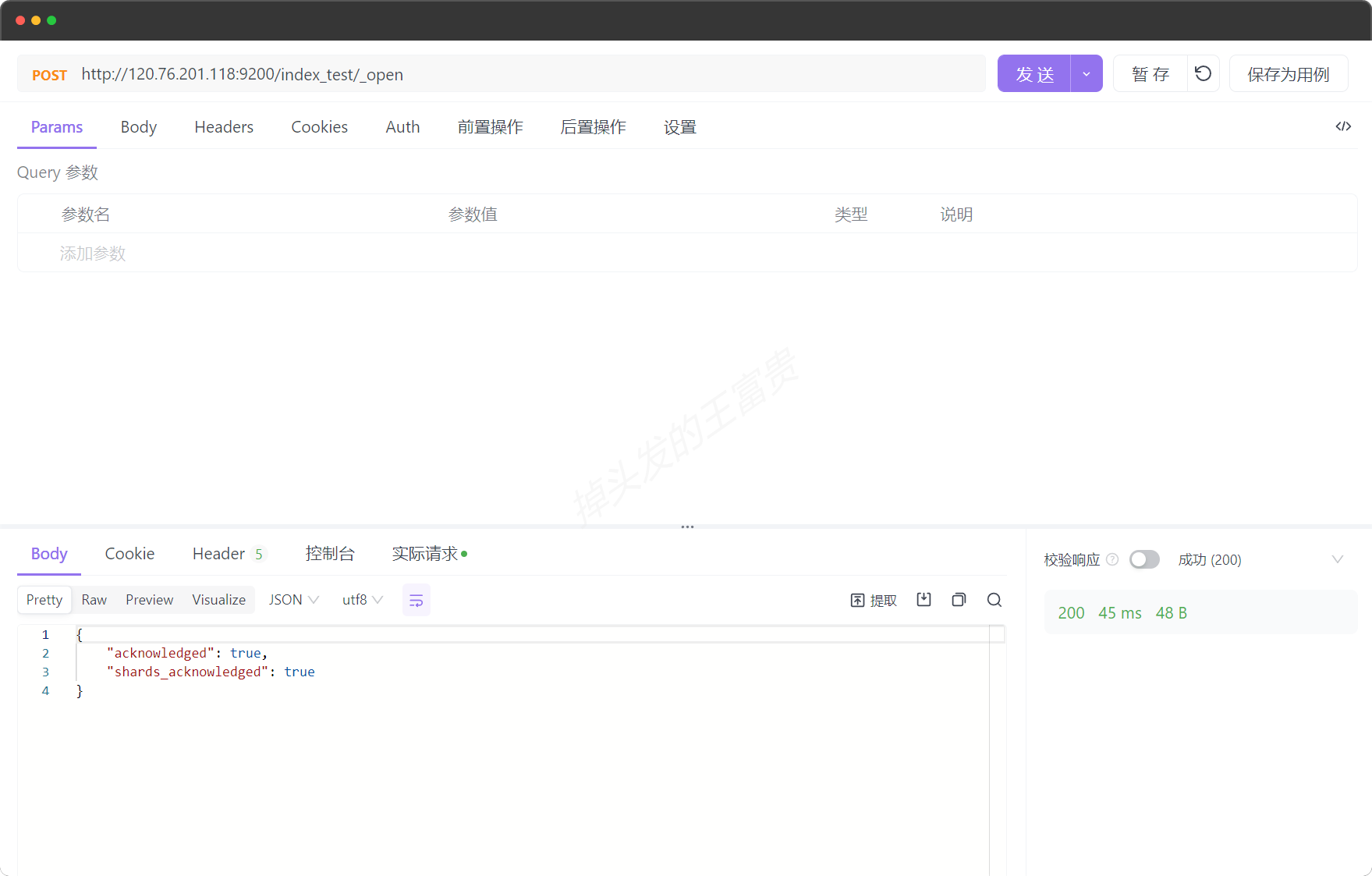Select the response Body tab
Image resolution: width=1372 pixels, height=876 pixels.
click(49, 554)
